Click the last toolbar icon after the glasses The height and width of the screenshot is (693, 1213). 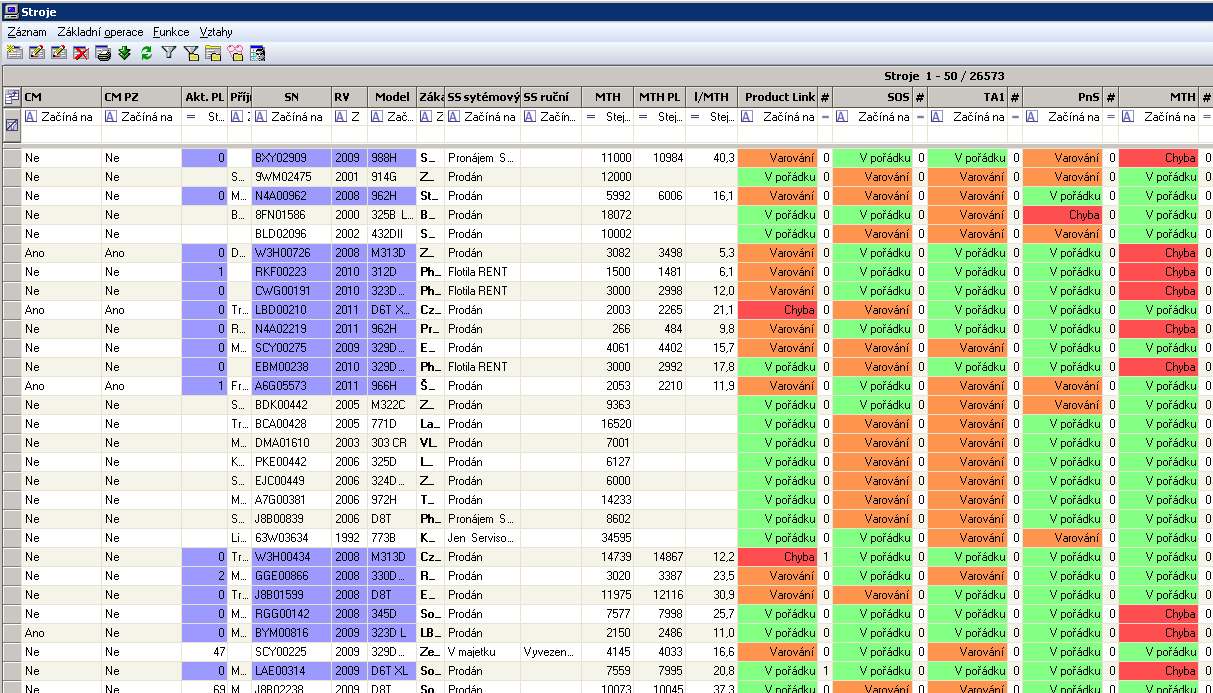point(257,53)
